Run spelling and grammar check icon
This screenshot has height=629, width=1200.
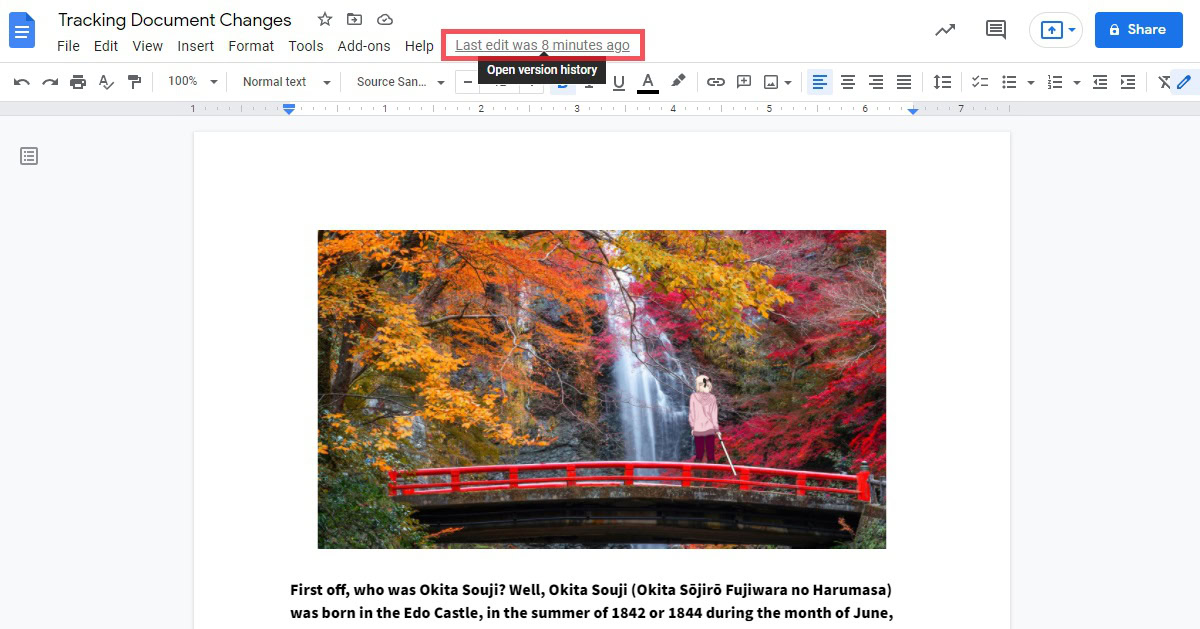106,82
